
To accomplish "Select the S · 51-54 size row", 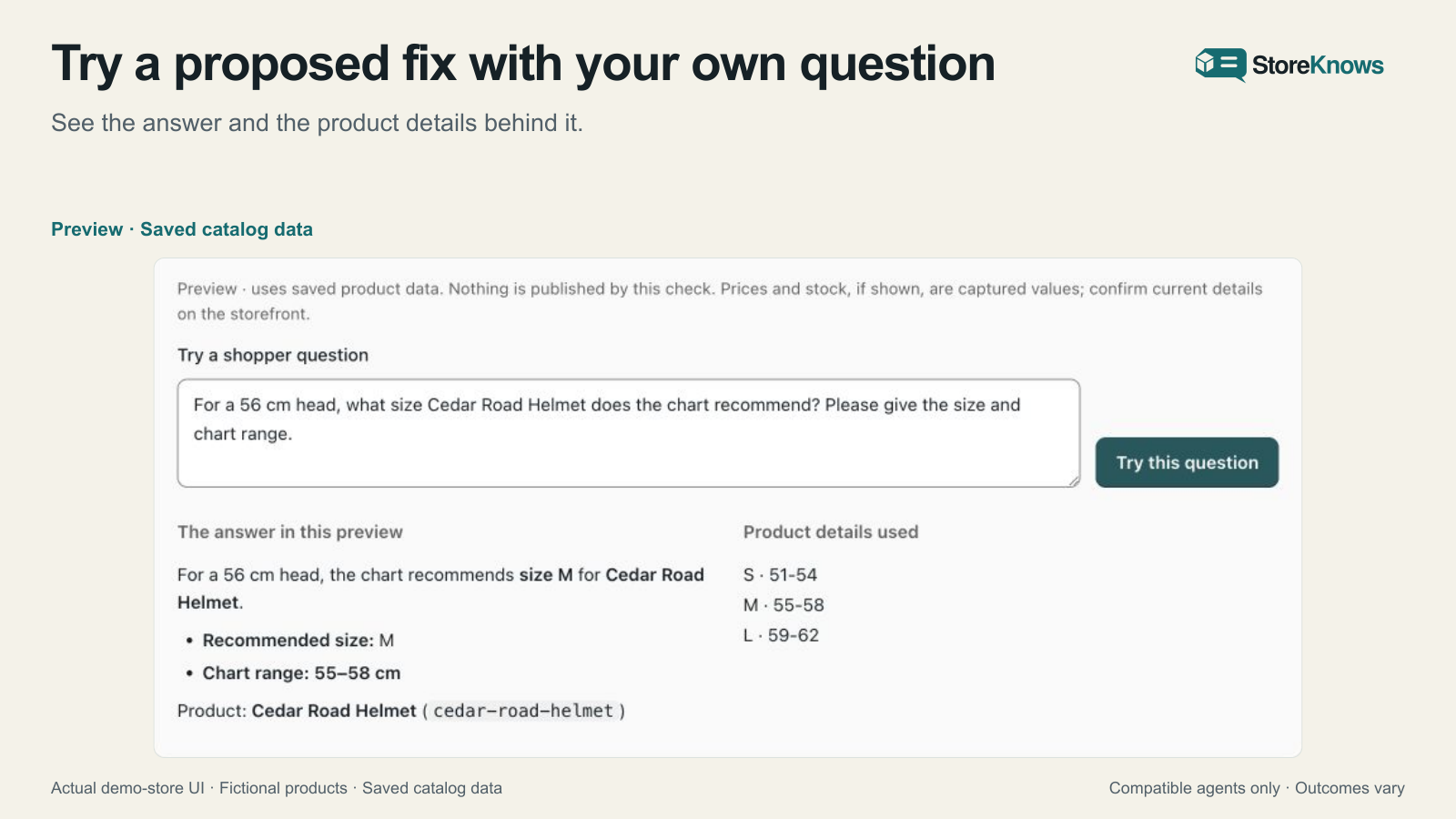I will coord(780,575).
